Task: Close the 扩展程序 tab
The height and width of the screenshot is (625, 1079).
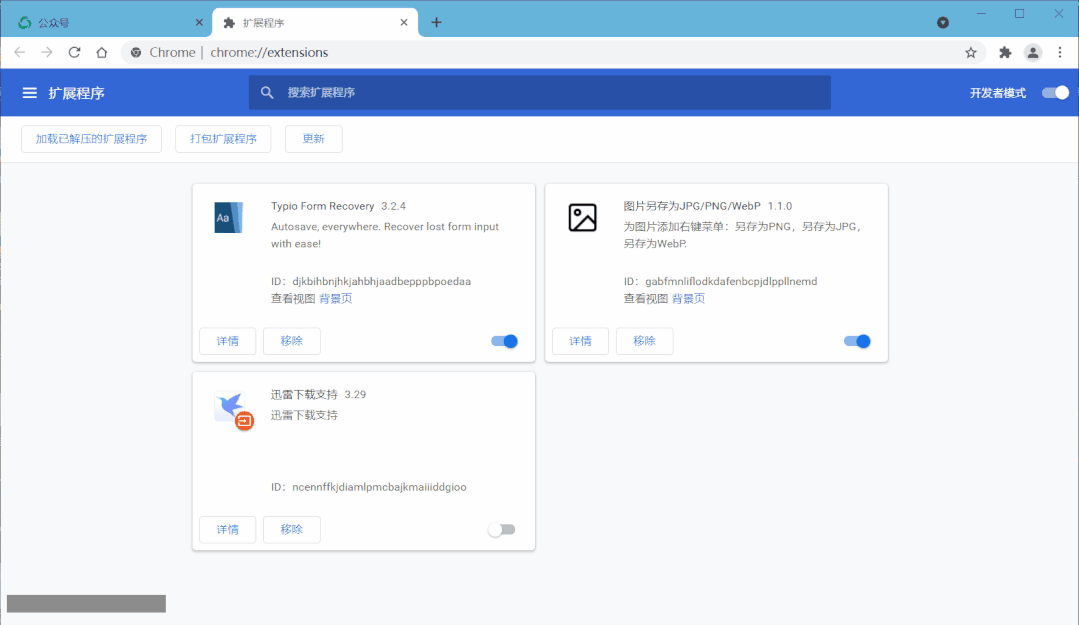Action: click(x=404, y=23)
